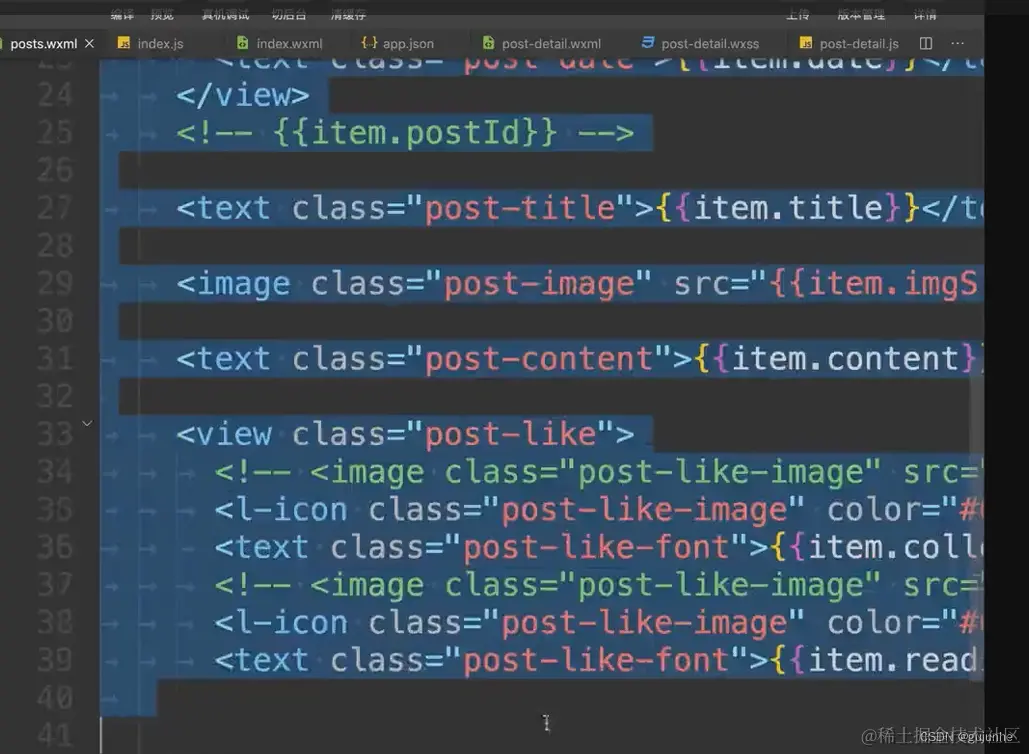The image size is (1029, 754).
Task: Open the editor's more actions ellipsis
Action: point(957,43)
